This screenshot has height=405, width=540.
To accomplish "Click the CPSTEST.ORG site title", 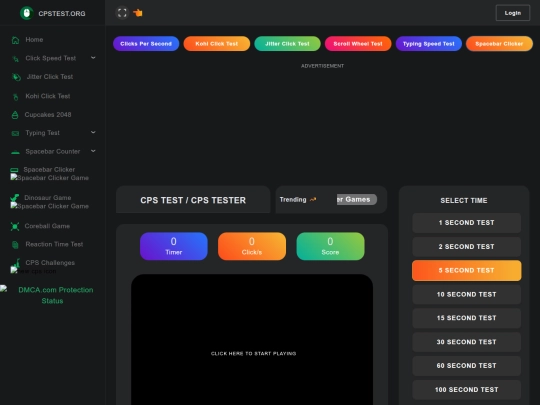I will (x=62, y=13).
